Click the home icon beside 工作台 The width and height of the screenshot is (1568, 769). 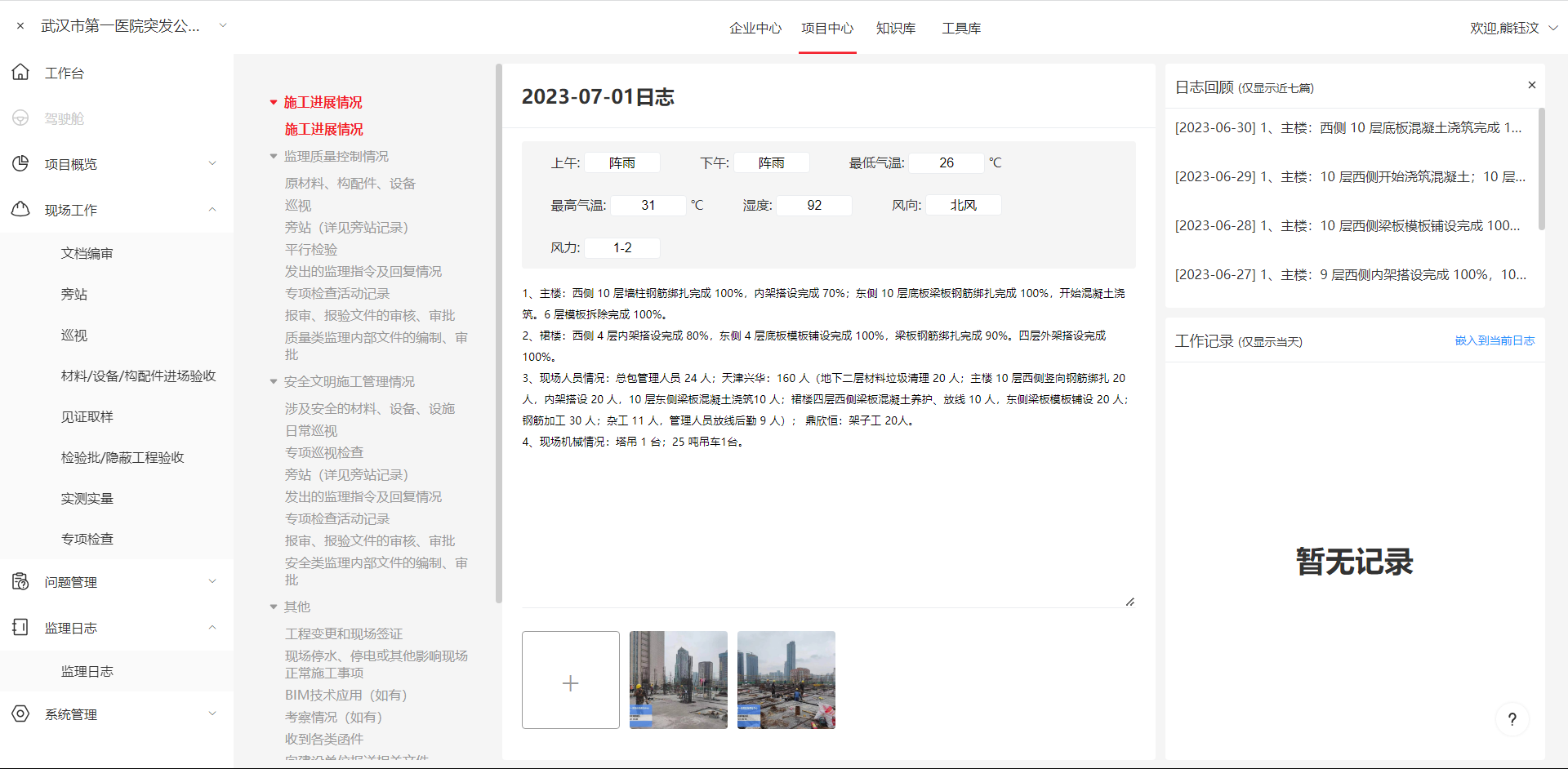[20, 72]
